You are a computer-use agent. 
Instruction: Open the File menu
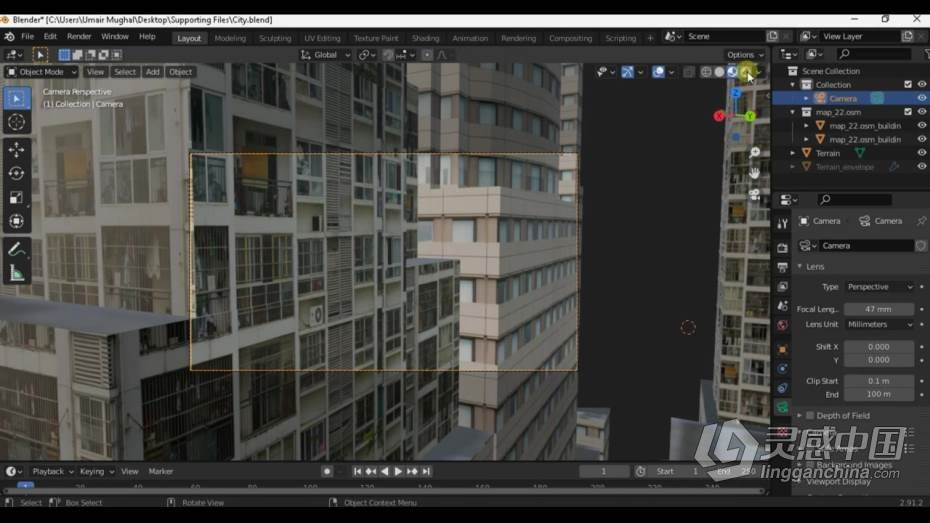click(x=28, y=37)
